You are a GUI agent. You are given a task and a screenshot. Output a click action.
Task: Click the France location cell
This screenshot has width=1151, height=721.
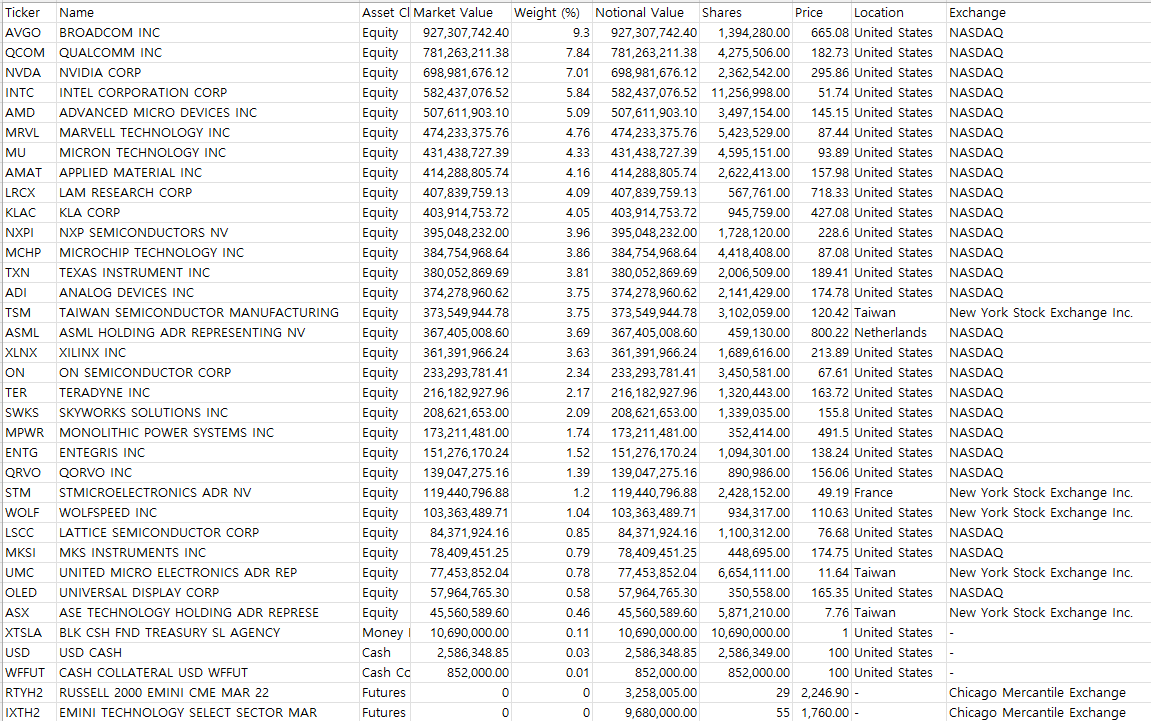pos(898,493)
